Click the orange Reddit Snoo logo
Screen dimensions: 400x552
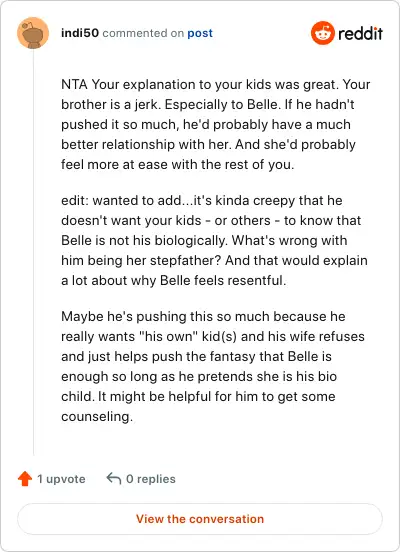[323, 33]
